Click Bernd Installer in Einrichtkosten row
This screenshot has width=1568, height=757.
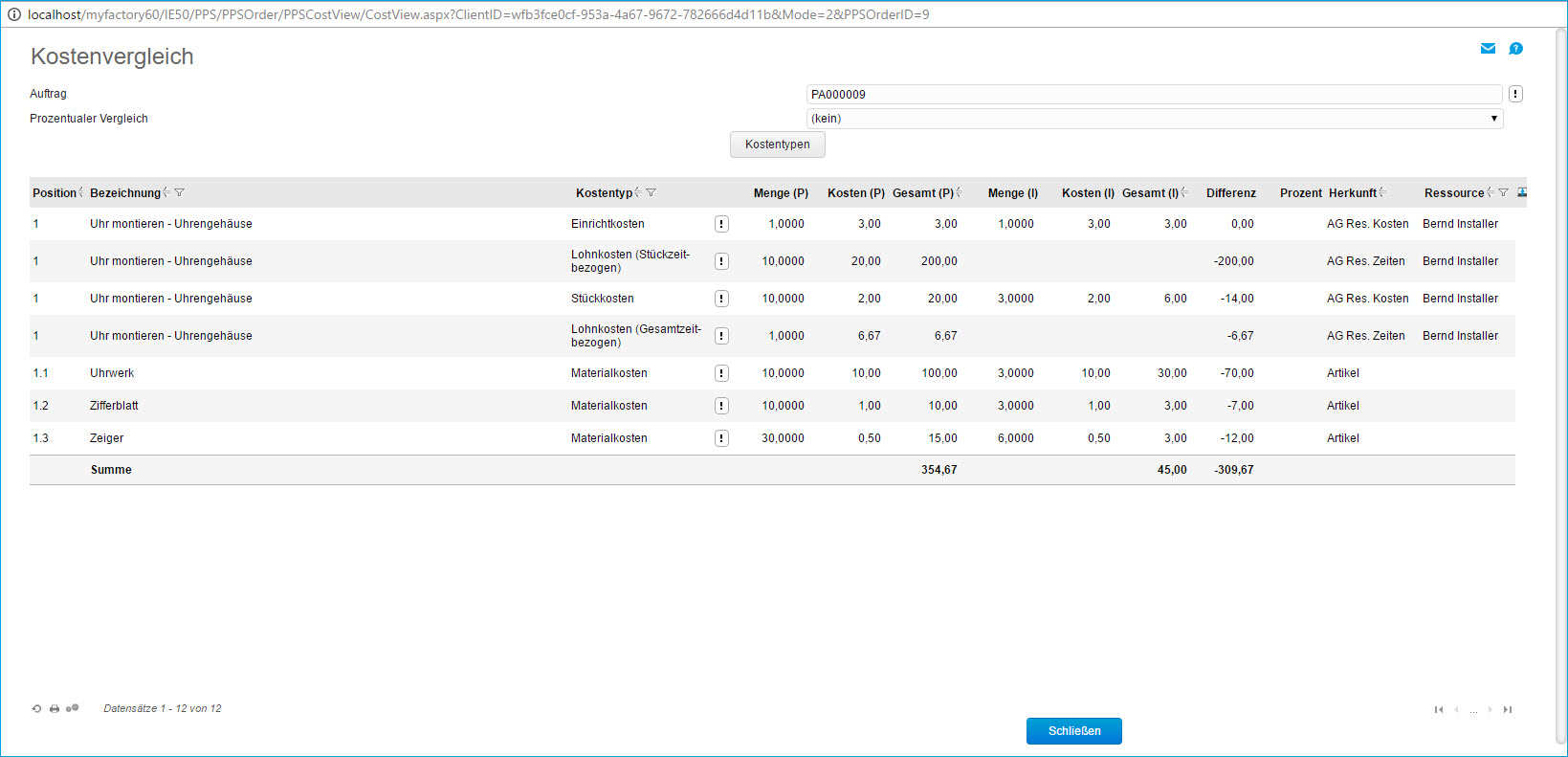pyautogui.click(x=1460, y=224)
